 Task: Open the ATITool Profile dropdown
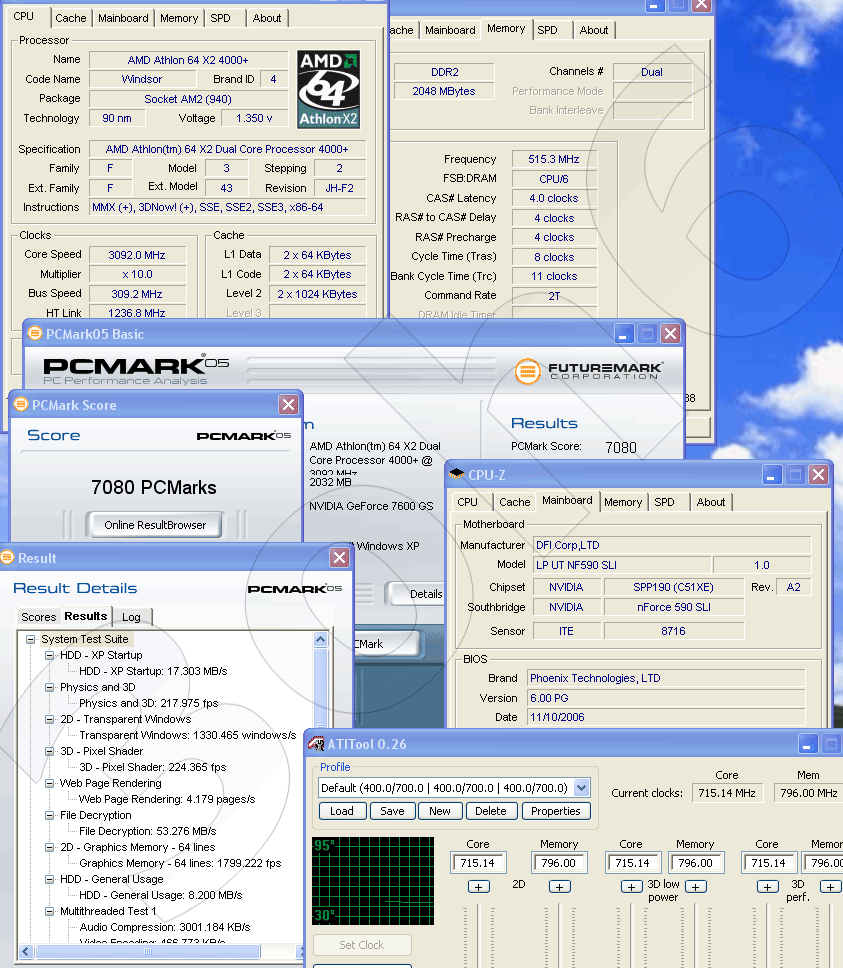(581, 788)
